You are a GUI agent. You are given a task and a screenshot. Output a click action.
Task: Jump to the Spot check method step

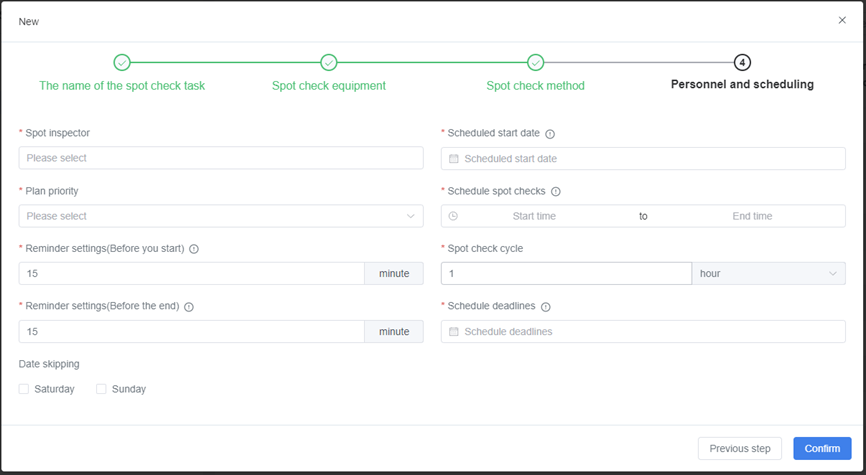click(535, 63)
